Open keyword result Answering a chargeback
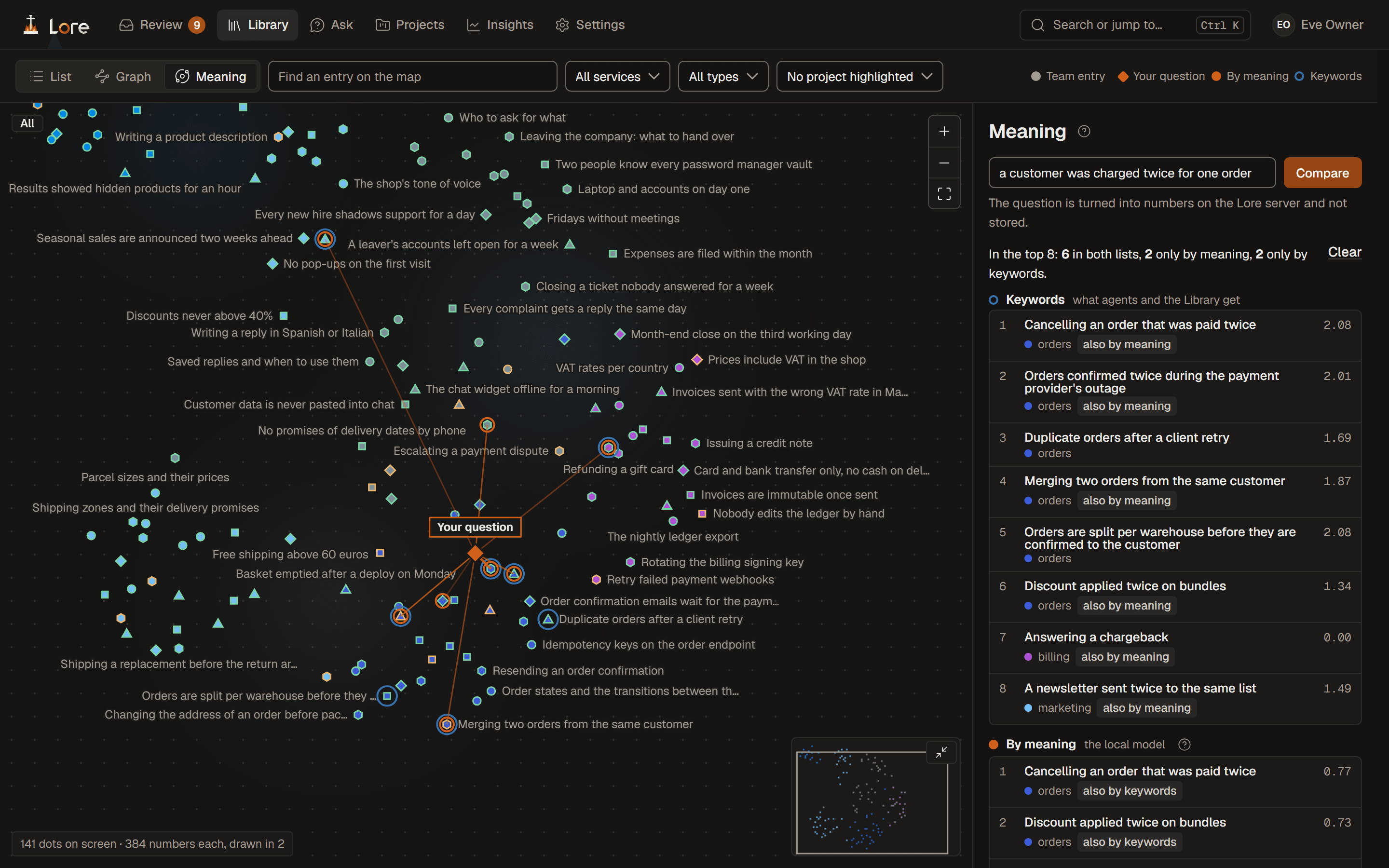Viewport: 1389px width, 868px height. [1175, 647]
